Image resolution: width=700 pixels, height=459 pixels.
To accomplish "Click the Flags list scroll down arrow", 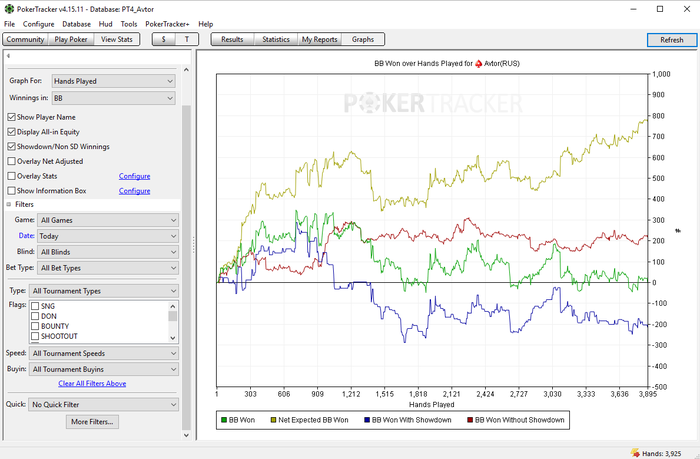I will pos(173,338).
